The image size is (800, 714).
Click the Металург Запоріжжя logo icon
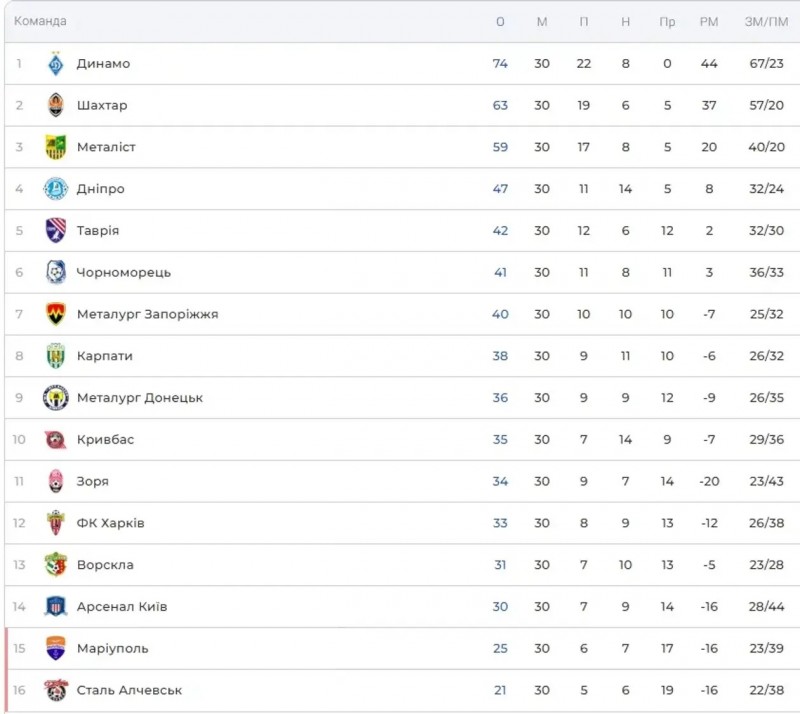[56, 314]
